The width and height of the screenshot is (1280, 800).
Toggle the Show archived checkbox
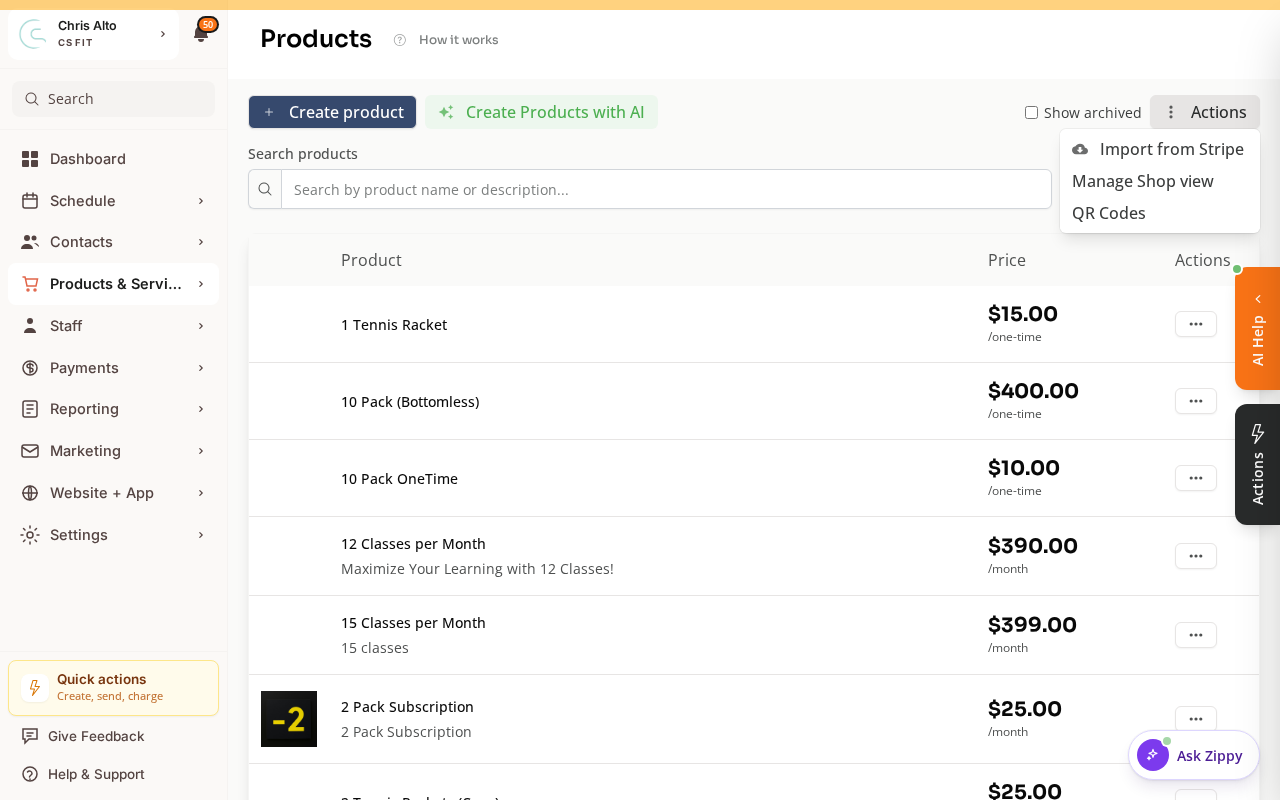(x=1031, y=113)
